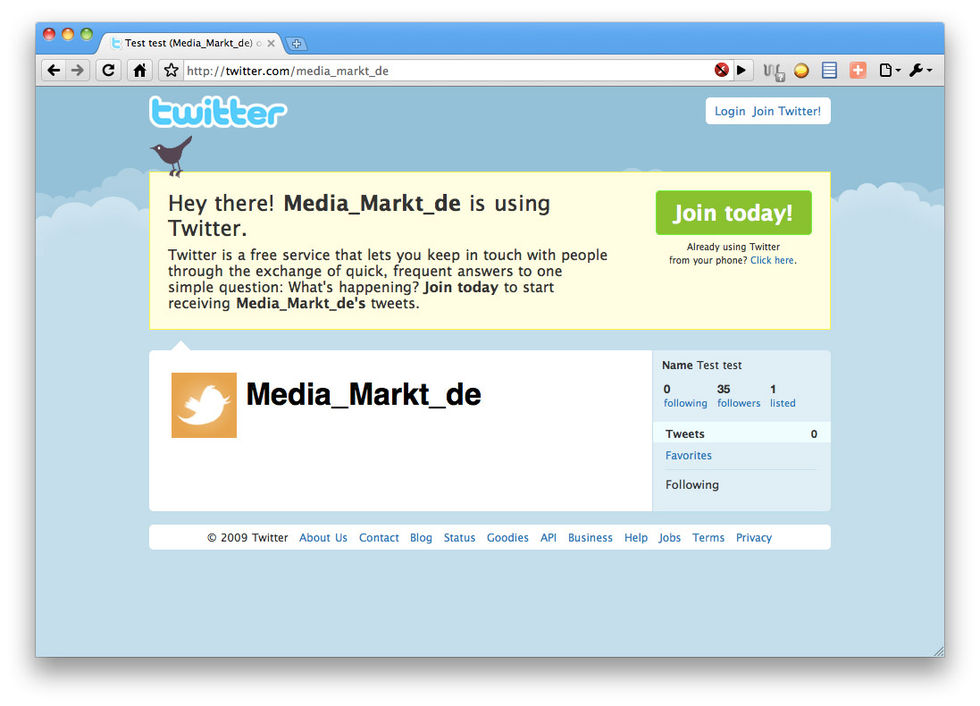Image resolution: width=980 pixels, height=706 pixels.
Task: Bookmark this page with the star icon
Action: click(171, 71)
